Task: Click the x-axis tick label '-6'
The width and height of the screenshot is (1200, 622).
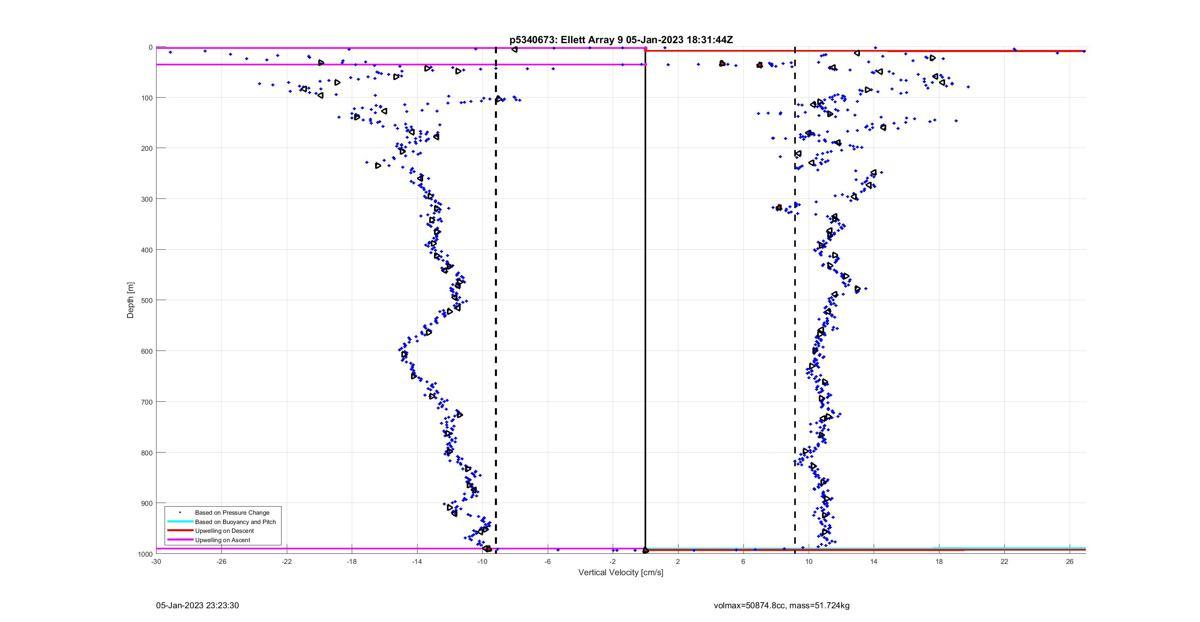Action: [x=548, y=562]
